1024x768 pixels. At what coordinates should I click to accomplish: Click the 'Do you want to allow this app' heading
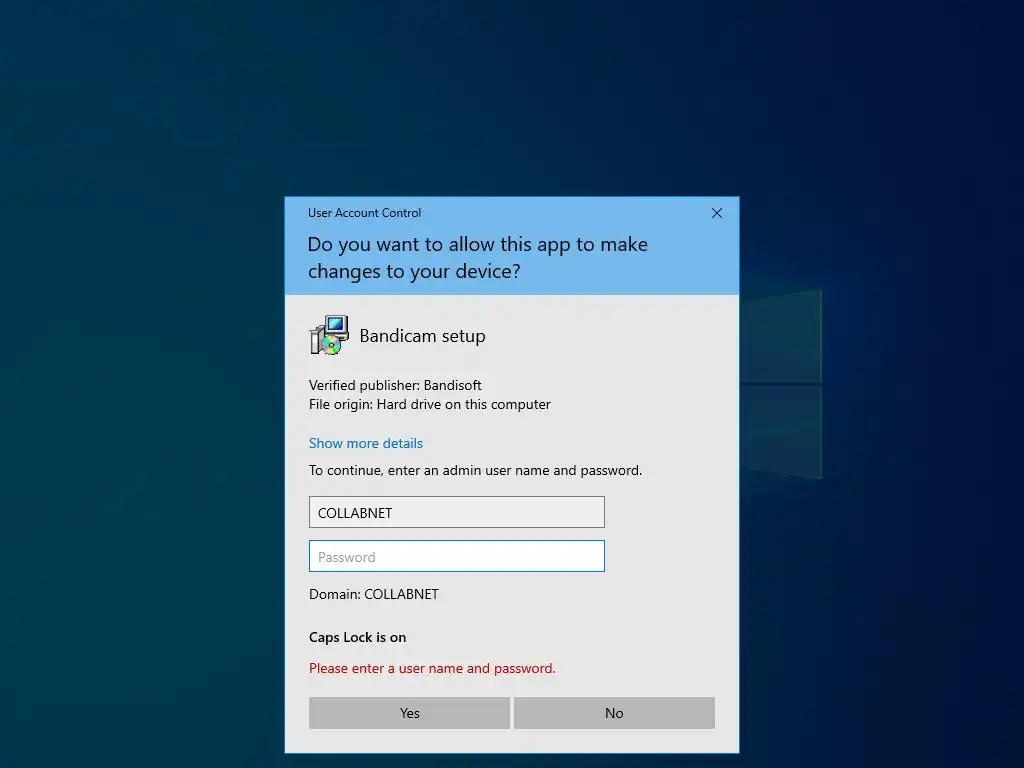tap(477, 257)
